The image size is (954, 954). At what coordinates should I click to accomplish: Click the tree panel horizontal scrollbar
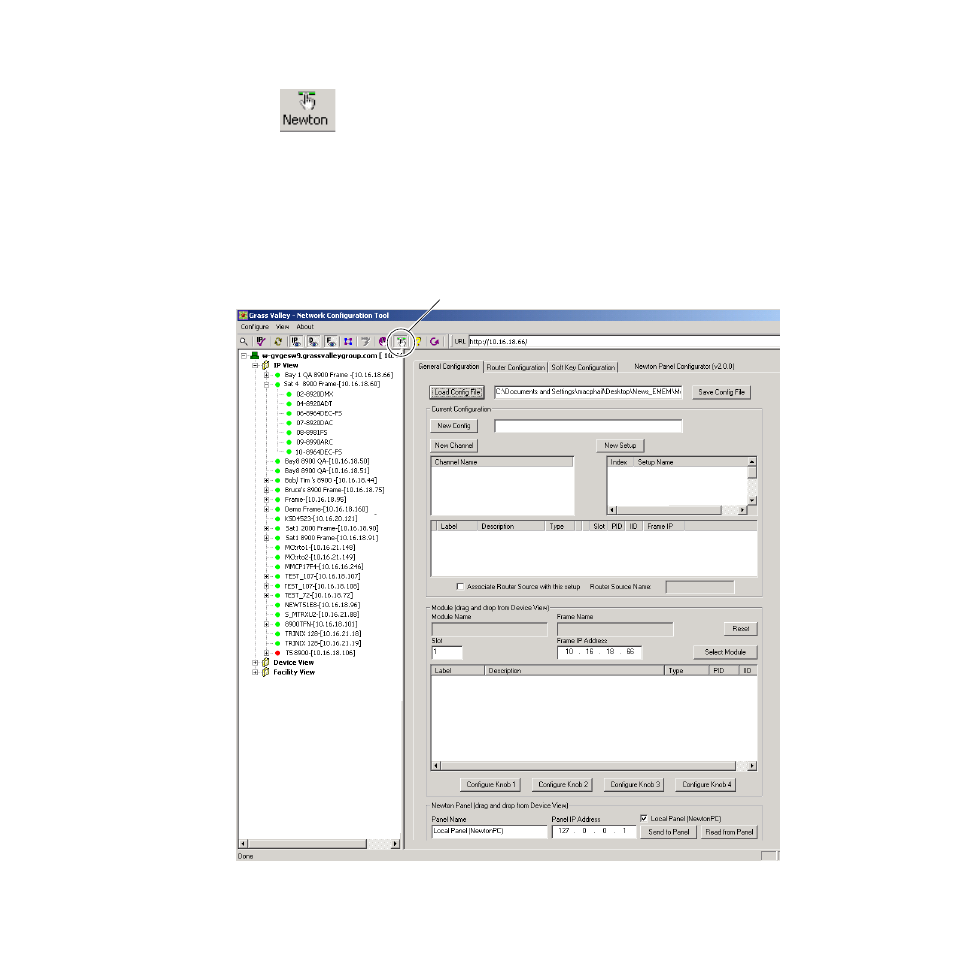pos(319,844)
